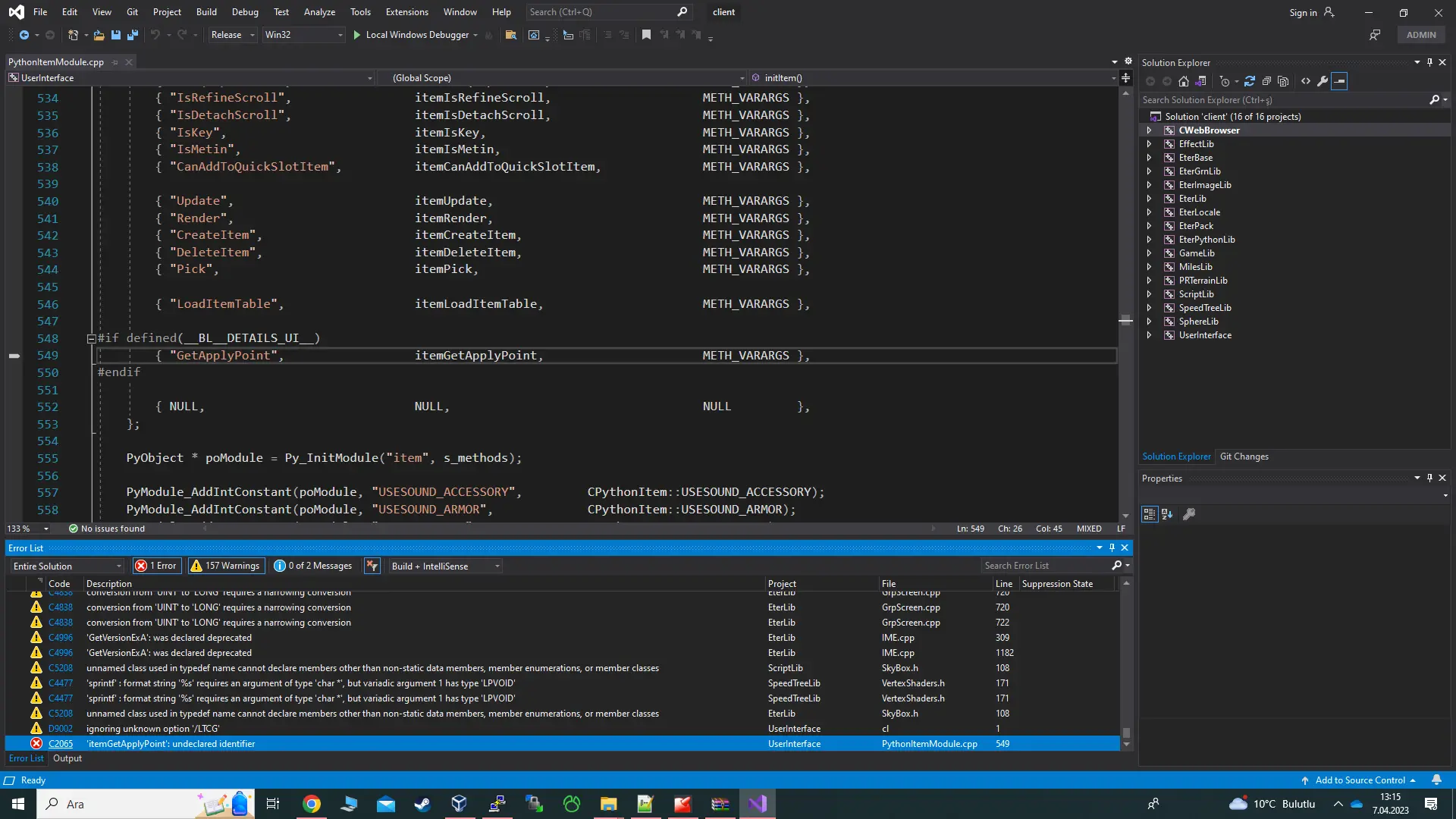The width and height of the screenshot is (1456, 819).
Task: Expand the UserInterface project node
Action: click(x=1149, y=335)
